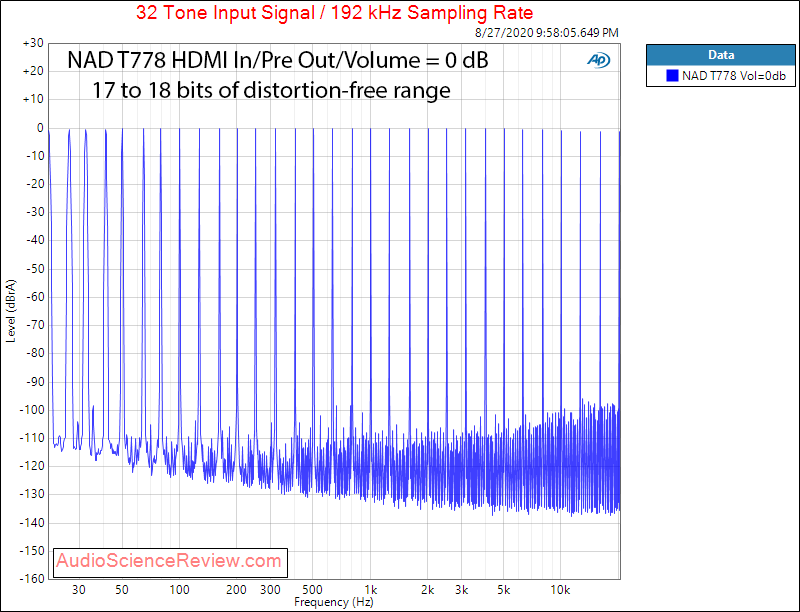Click the '-120' level axis tick label
Viewport: 800px width, 612px height.
32,466
